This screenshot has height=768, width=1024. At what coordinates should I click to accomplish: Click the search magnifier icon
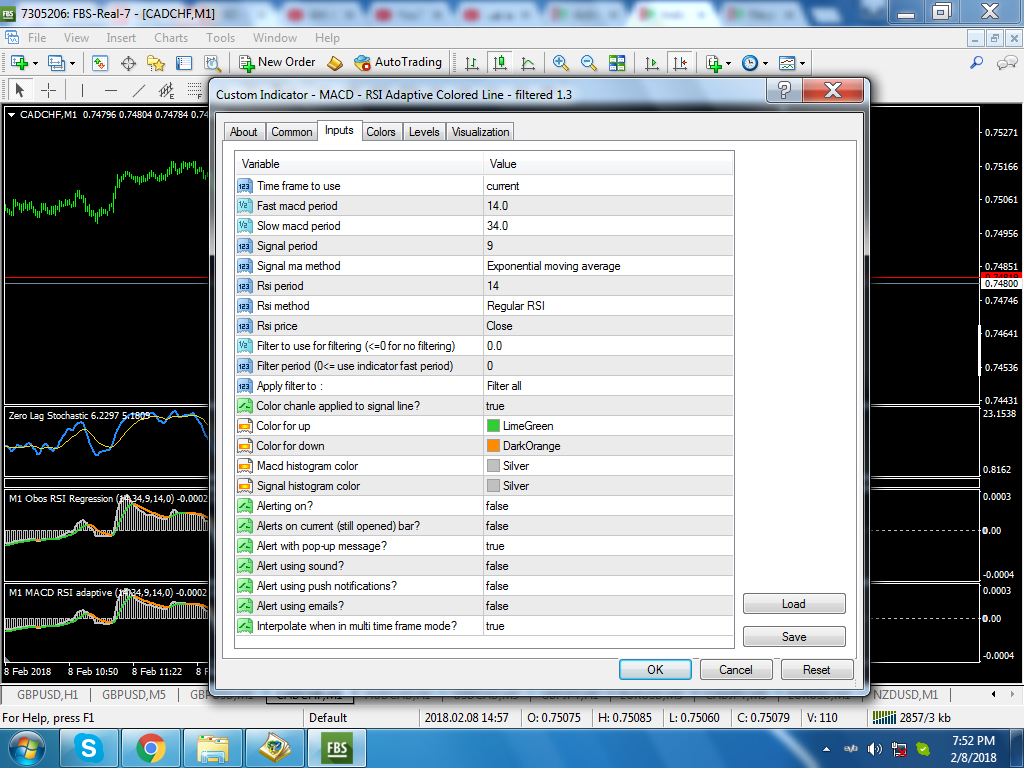click(x=976, y=63)
